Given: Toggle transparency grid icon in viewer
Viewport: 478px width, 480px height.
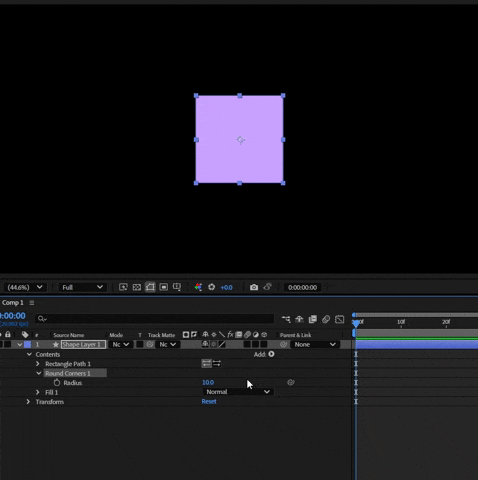Looking at the screenshot, I should pos(137,287).
